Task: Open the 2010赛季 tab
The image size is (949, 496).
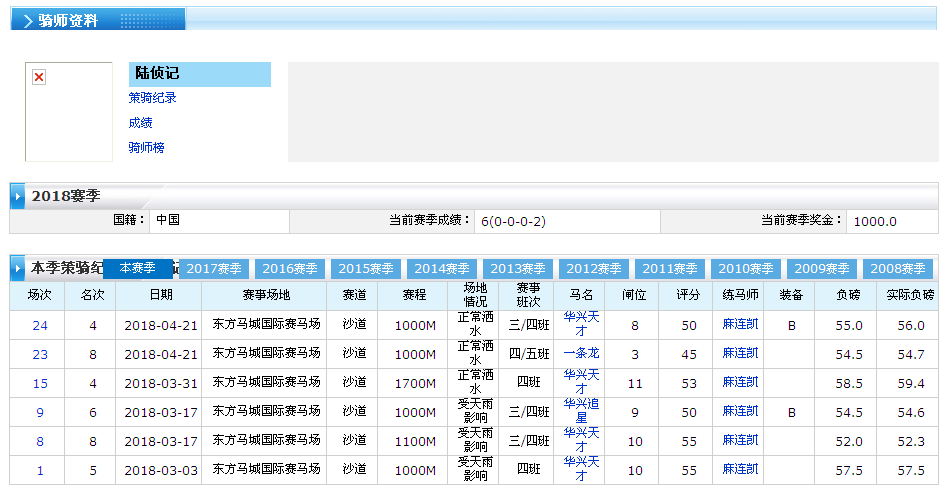Action: 748,269
